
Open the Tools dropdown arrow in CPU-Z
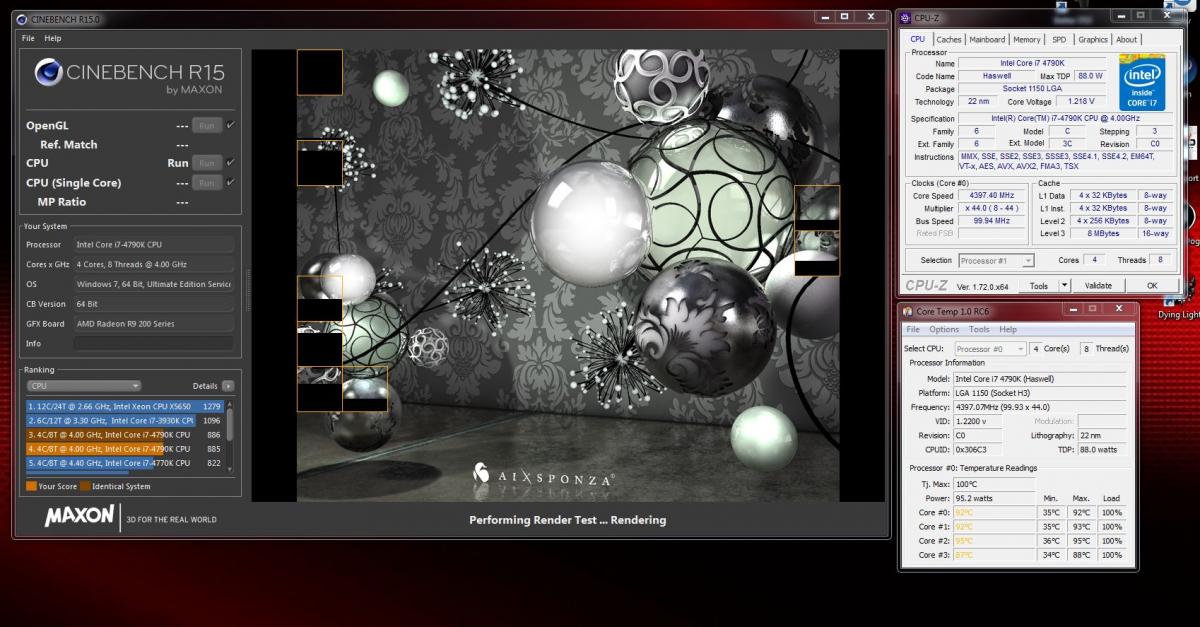click(1065, 286)
